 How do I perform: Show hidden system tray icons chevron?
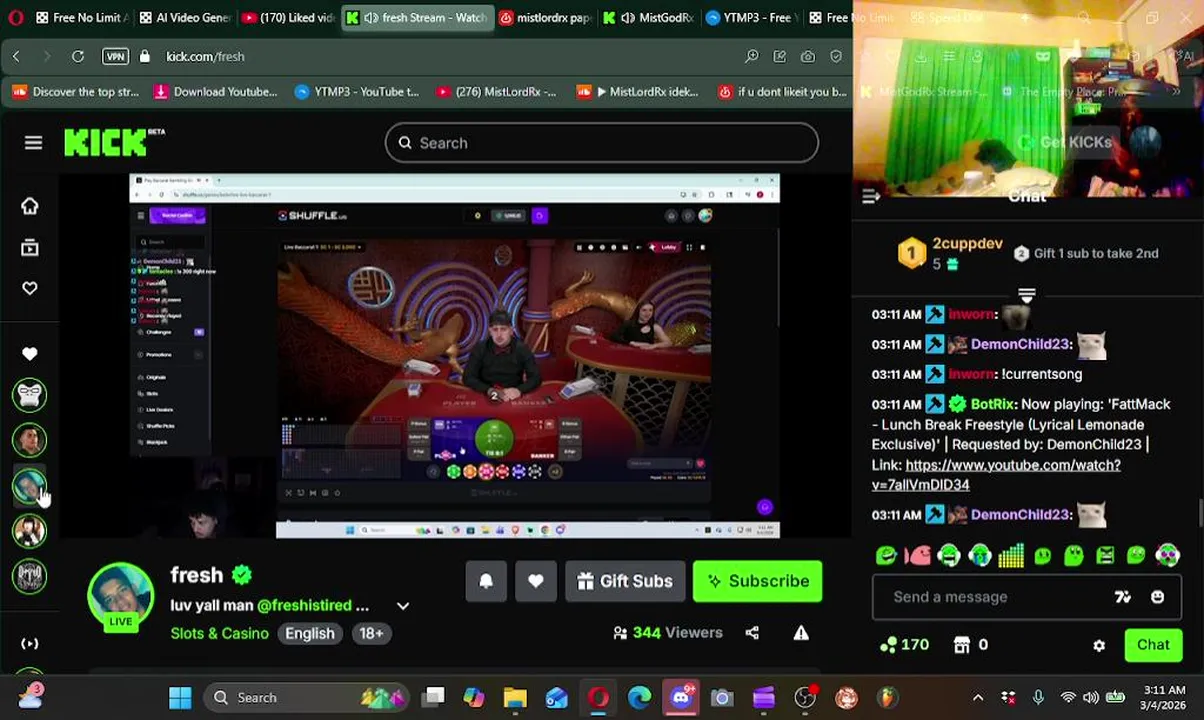coord(978,698)
